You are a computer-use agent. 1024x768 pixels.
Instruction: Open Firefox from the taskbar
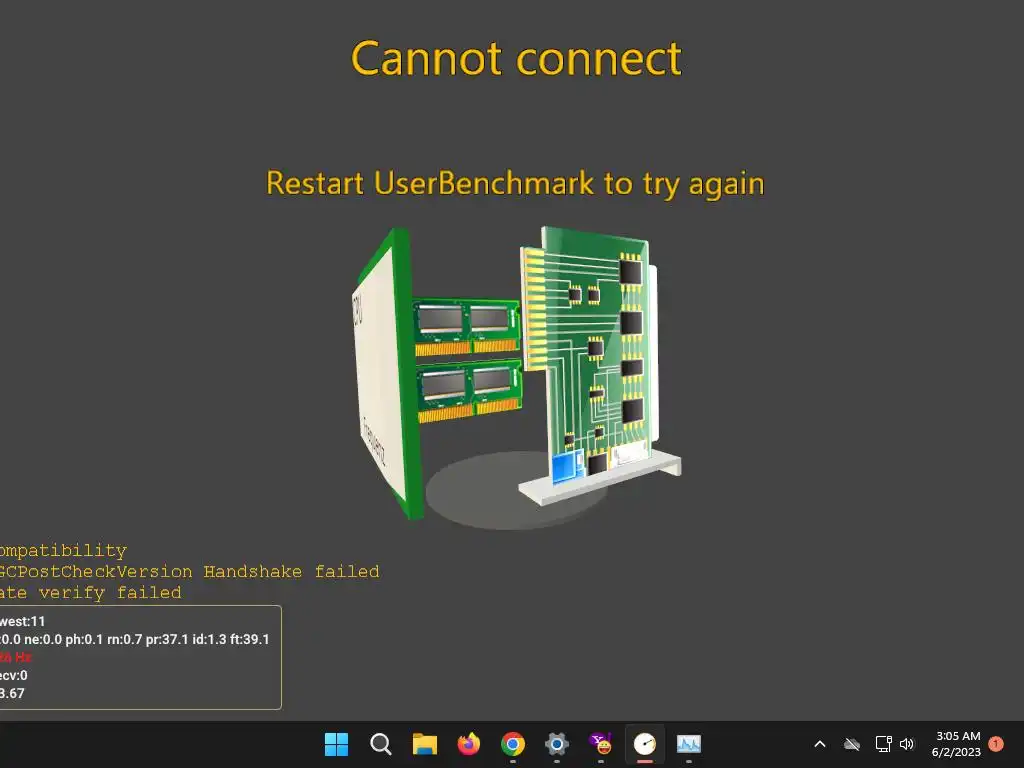[468, 744]
